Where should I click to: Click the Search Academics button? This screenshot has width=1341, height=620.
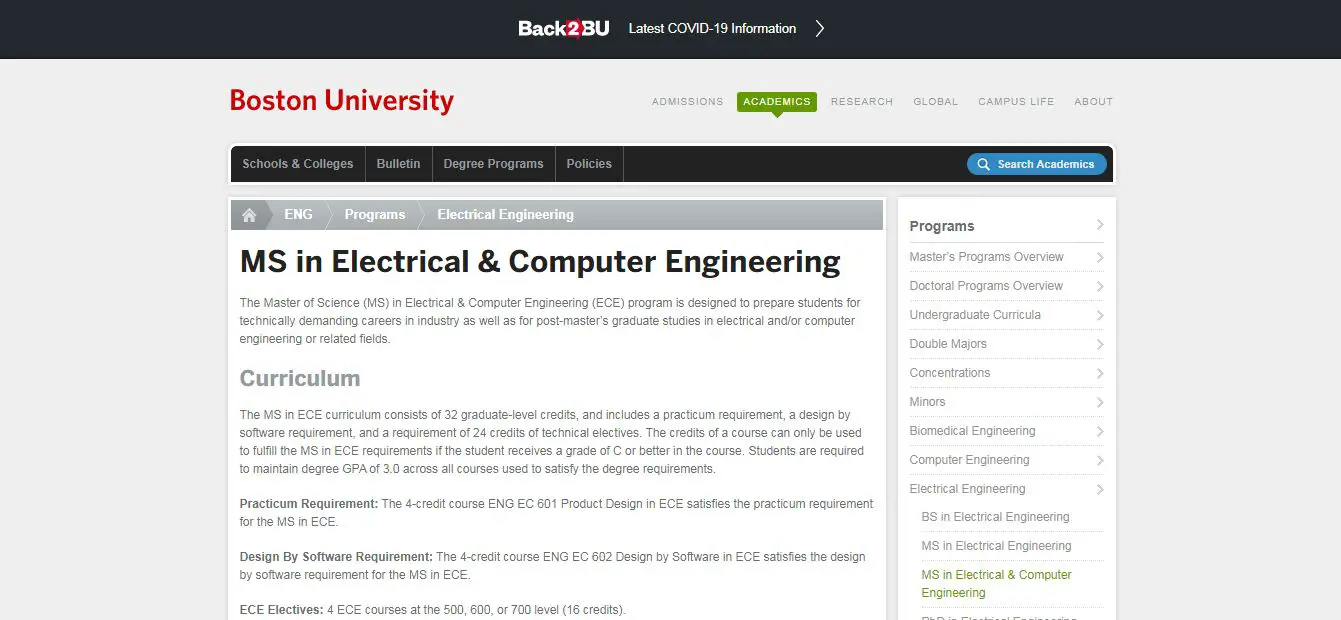coord(1036,164)
